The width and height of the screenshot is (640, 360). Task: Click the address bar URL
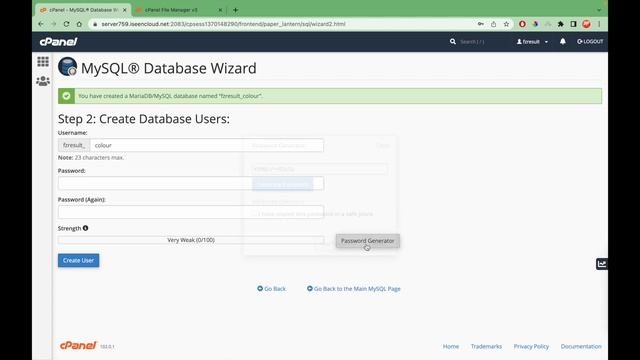coord(223,24)
